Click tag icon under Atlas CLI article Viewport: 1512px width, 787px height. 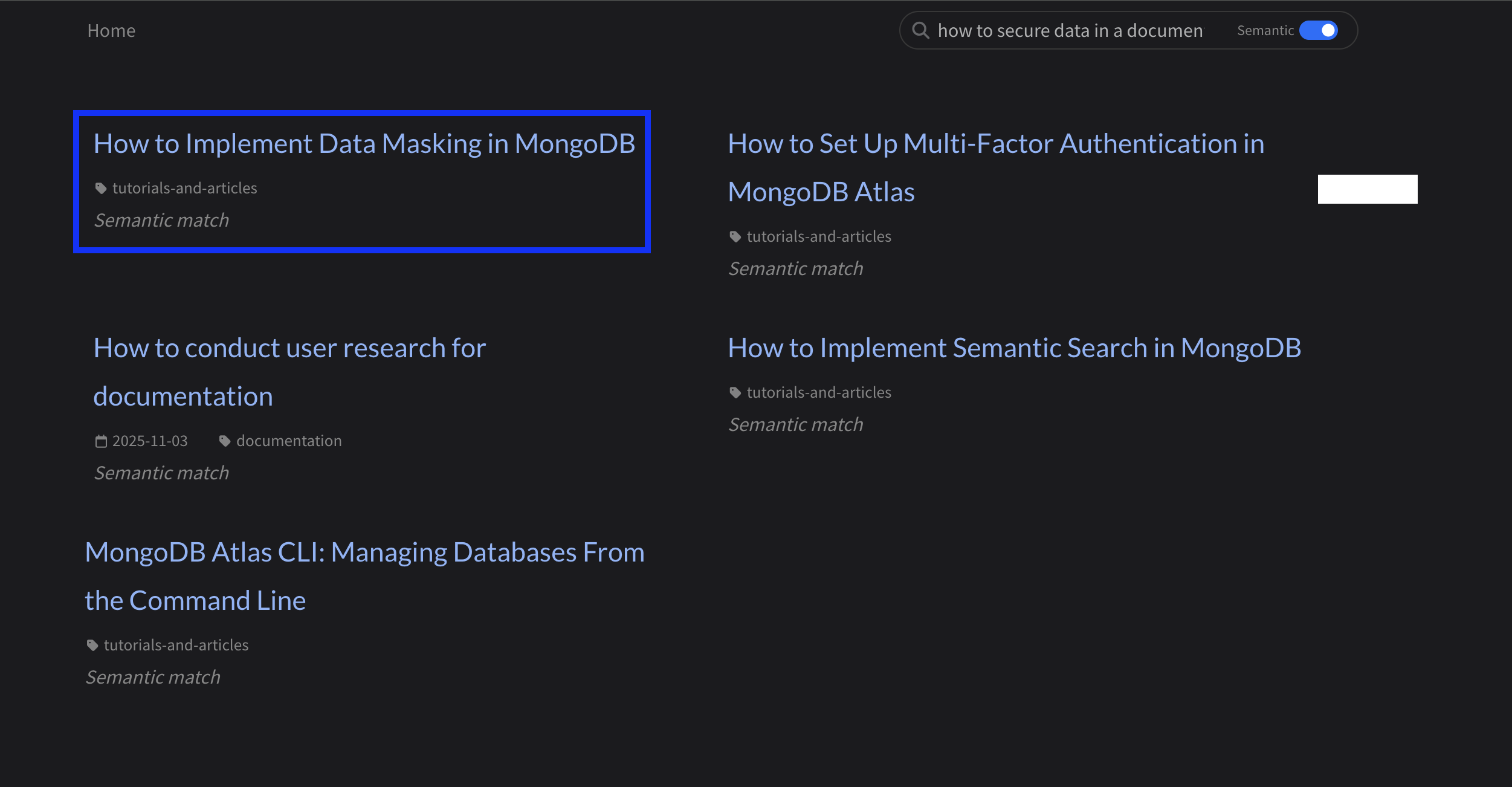(92, 646)
